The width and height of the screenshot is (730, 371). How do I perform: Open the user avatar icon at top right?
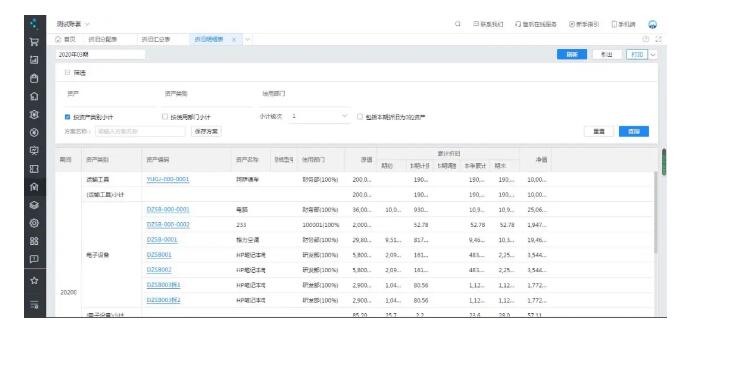click(x=652, y=24)
